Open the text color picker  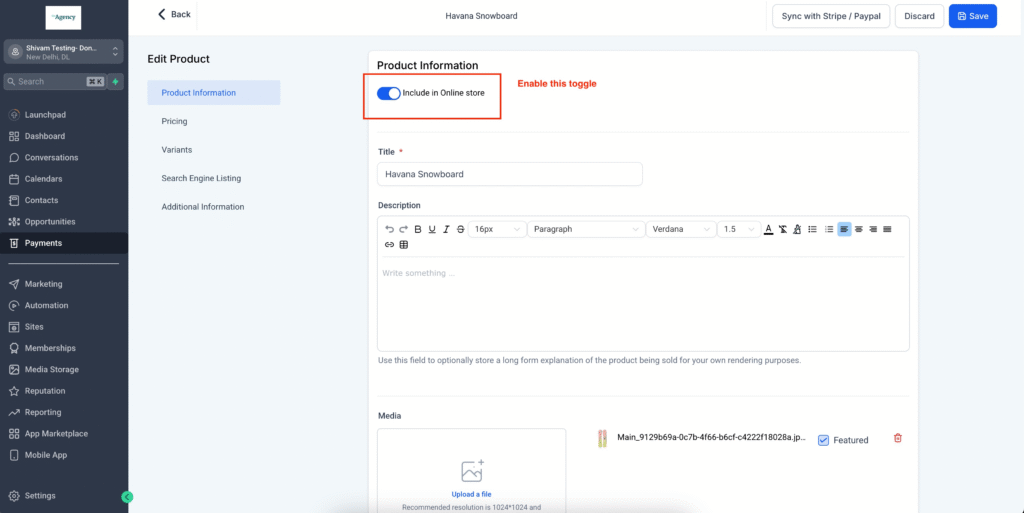(768, 229)
